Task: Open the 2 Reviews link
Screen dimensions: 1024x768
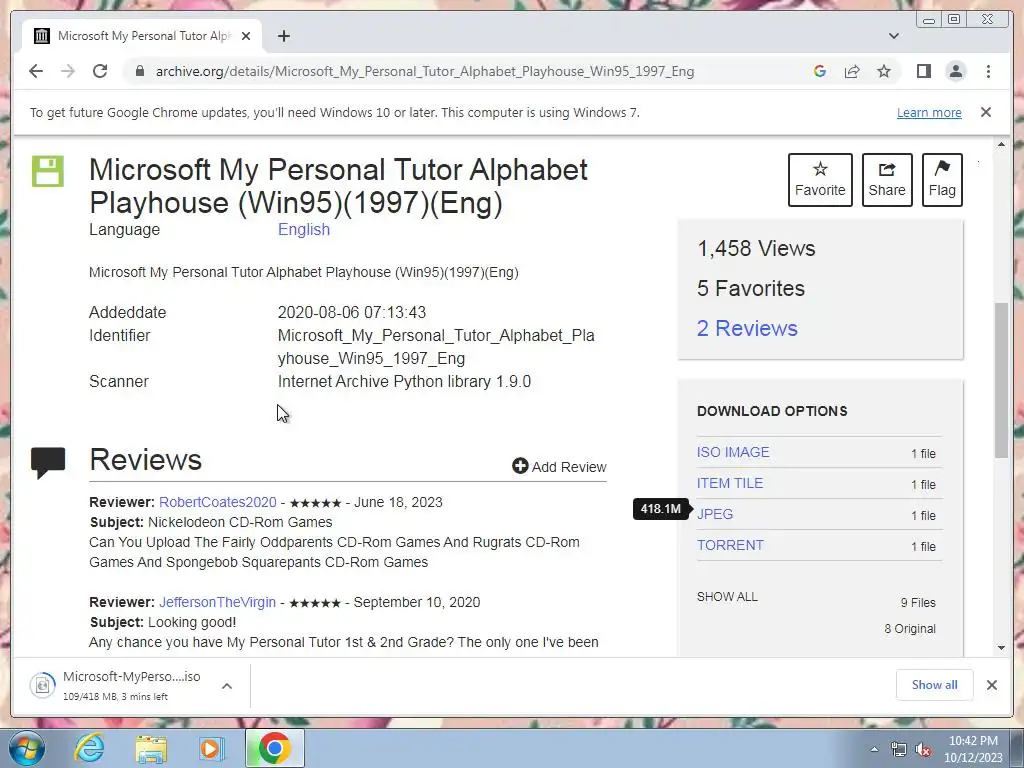Action: coord(747,328)
